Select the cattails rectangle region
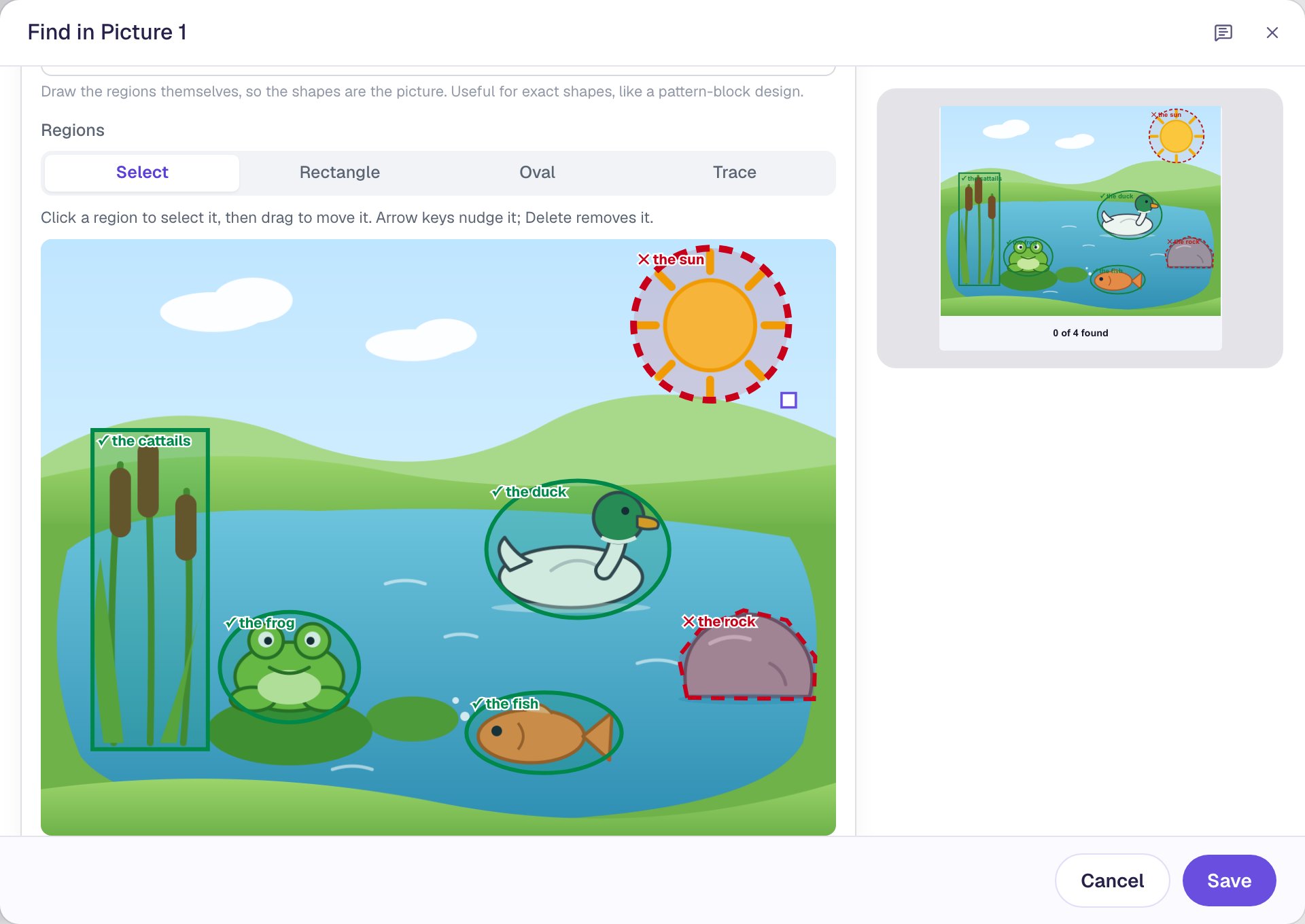This screenshot has width=1305, height=924. point(150,590)
